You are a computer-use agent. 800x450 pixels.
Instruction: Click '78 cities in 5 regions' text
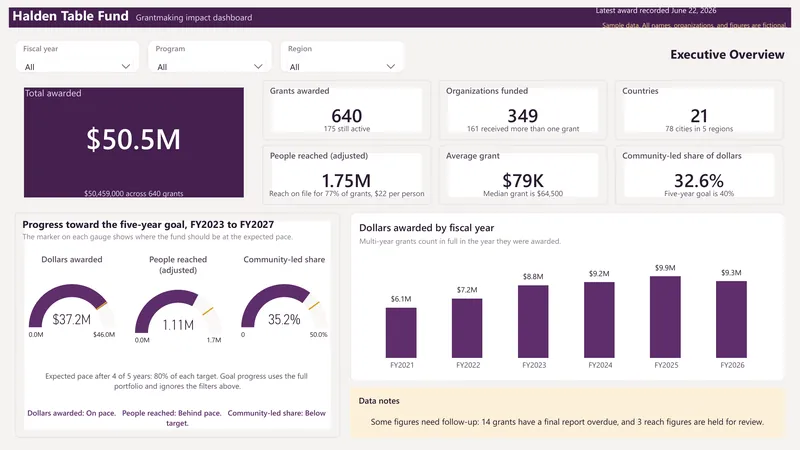click(699, 129)
